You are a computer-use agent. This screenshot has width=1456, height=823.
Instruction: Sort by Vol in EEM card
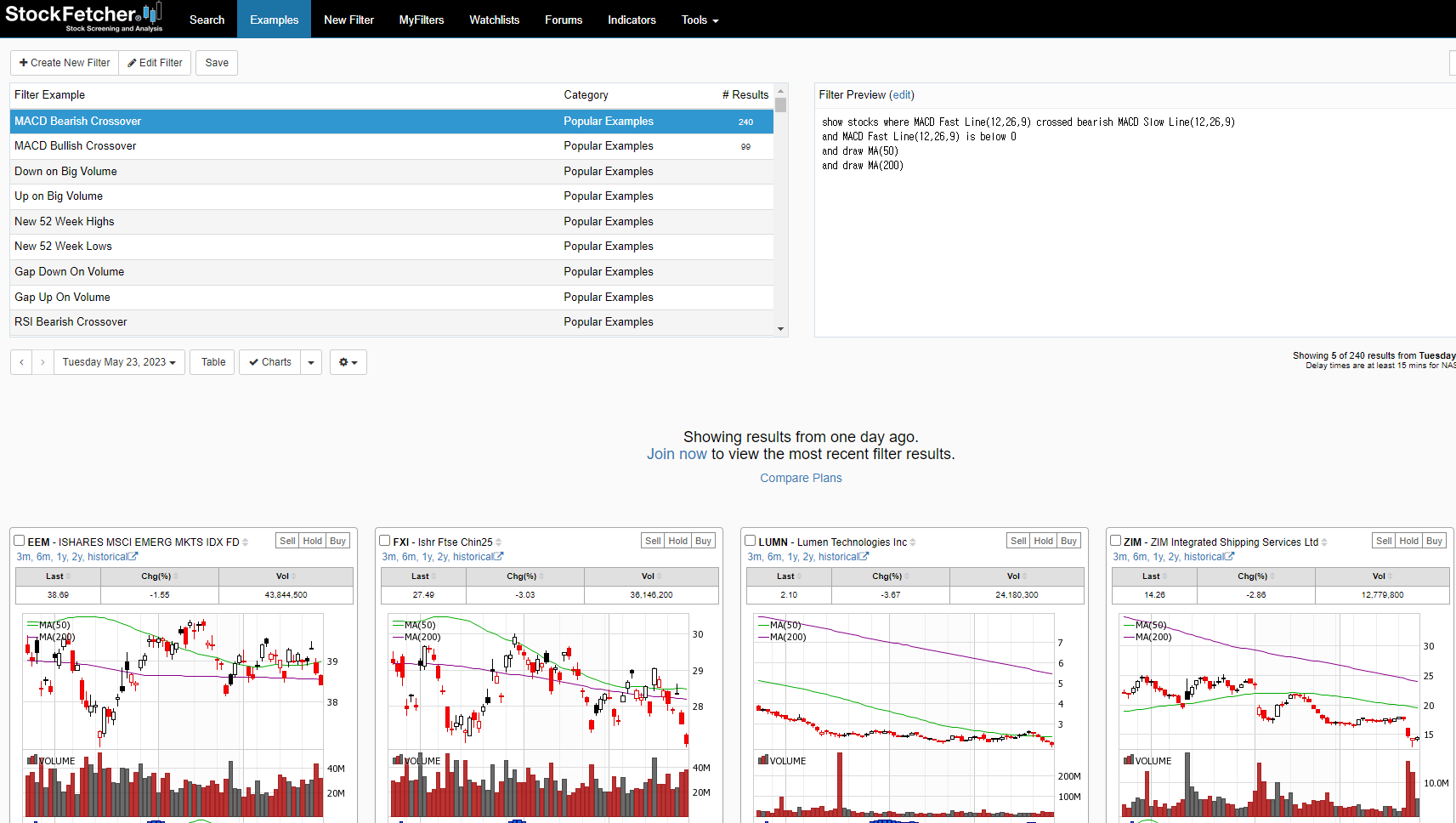tap(286, 576)
